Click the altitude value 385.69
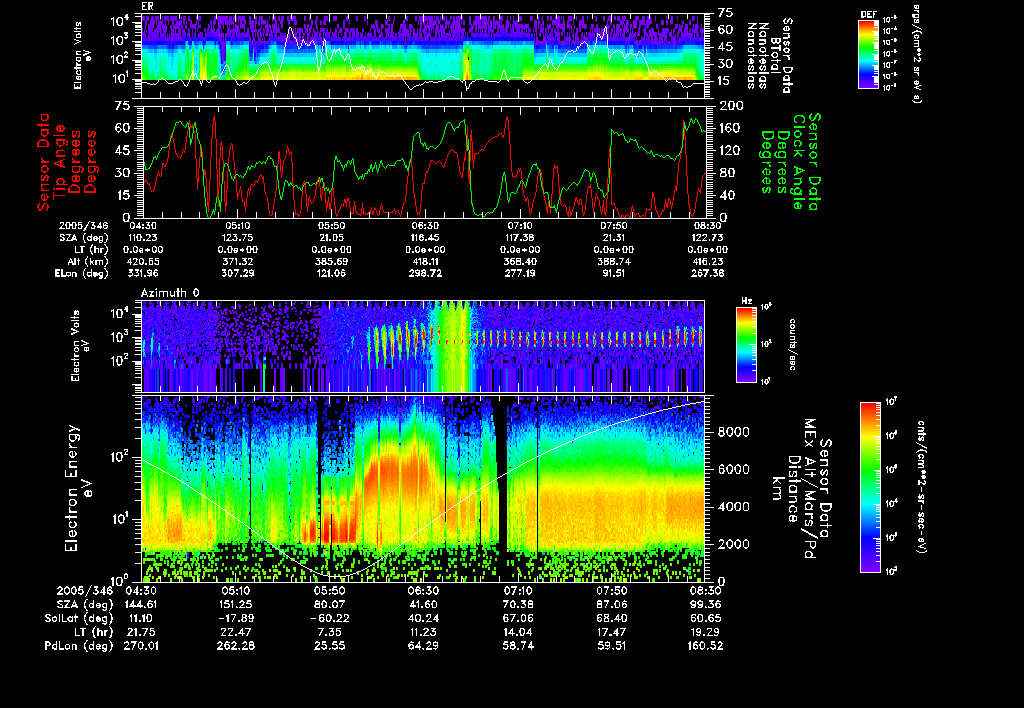The width and height of the screenshot is (1024, 708). [x=331, y=262]
